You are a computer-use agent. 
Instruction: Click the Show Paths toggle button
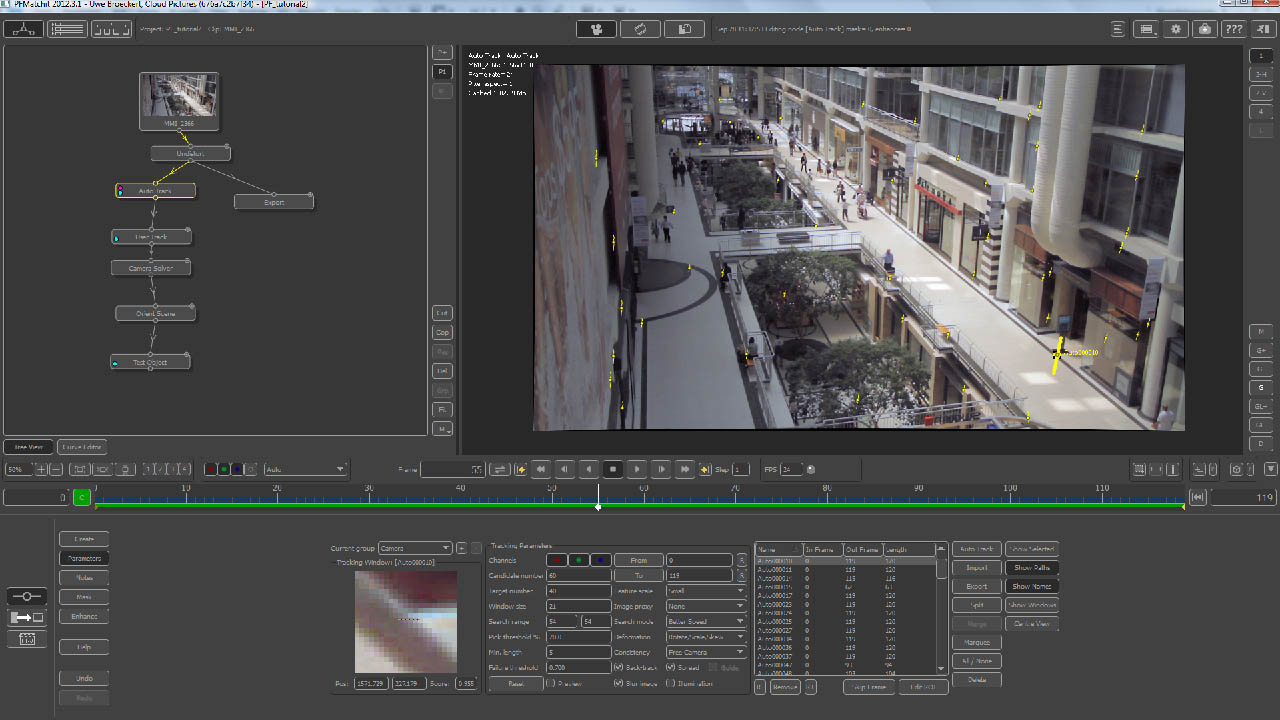pos(1032,568)
